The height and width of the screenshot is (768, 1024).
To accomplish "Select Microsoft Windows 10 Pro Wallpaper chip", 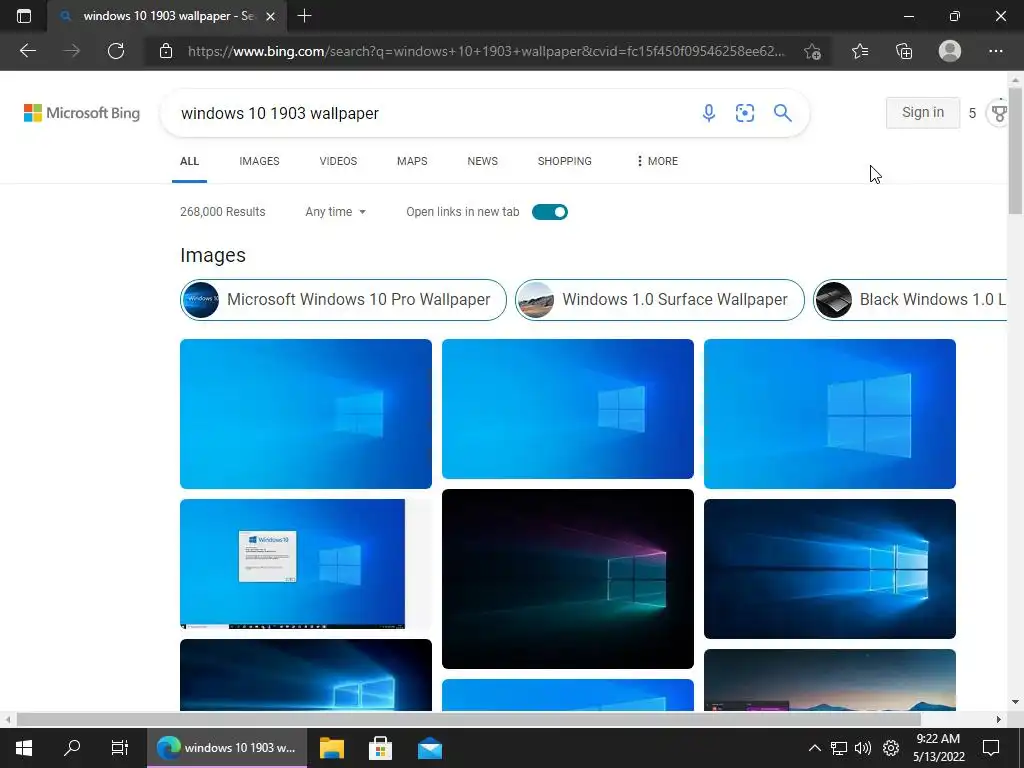I will click(343, 300).
